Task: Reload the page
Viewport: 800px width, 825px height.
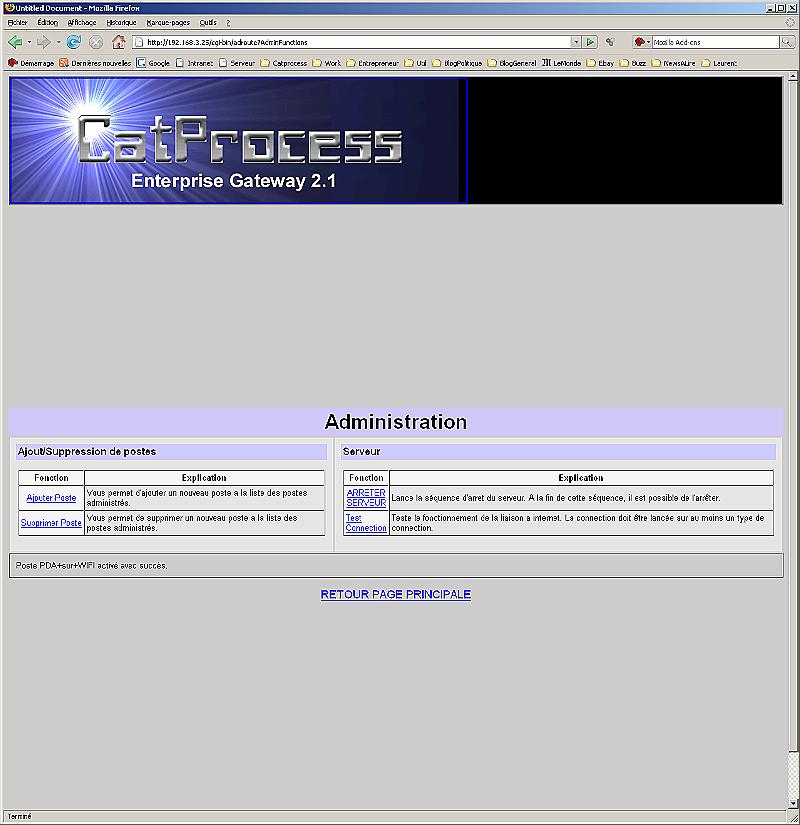Action: [74, 42]
